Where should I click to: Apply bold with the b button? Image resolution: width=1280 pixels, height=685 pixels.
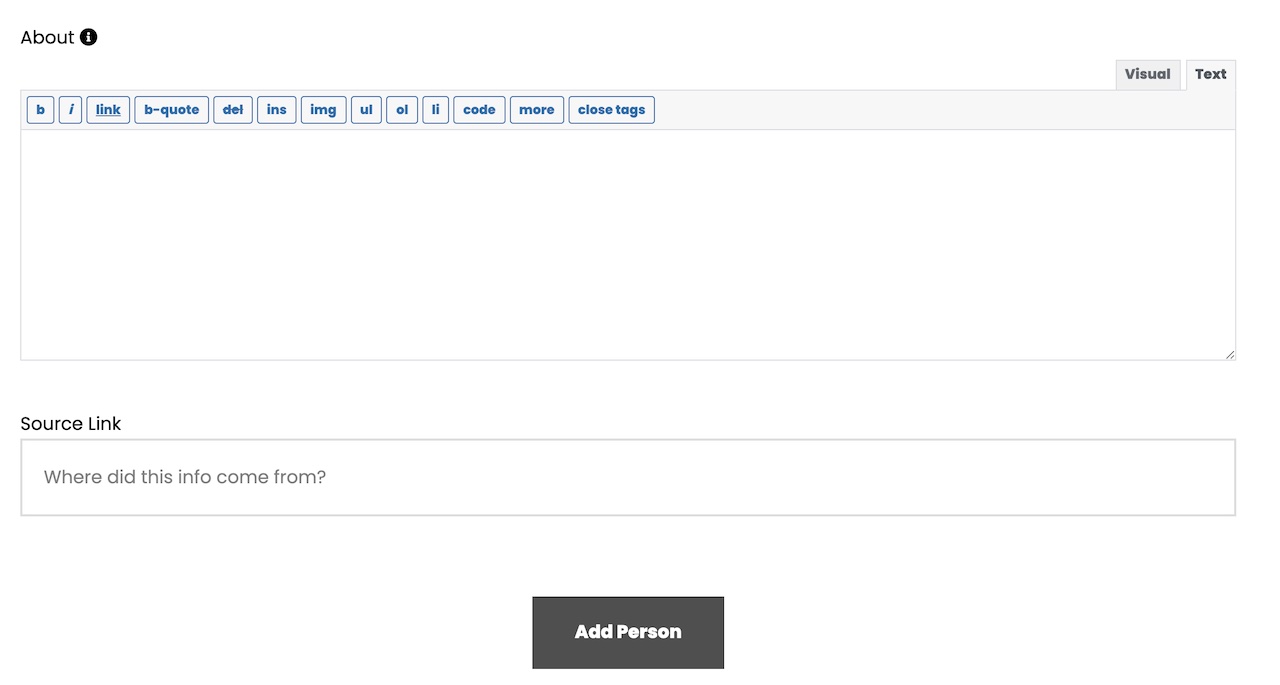41,110
